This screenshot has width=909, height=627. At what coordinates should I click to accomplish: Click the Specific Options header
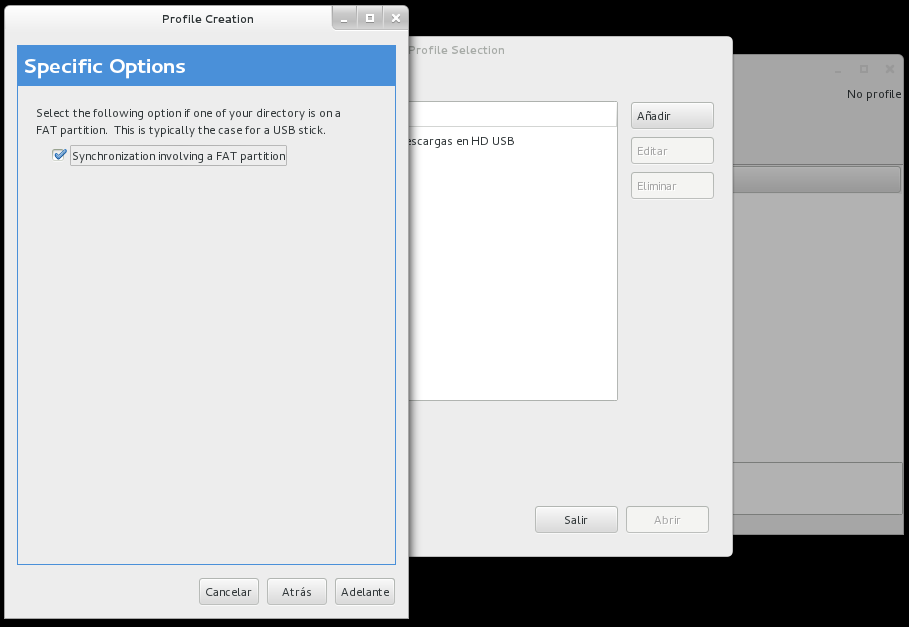[x=206, y=66]
